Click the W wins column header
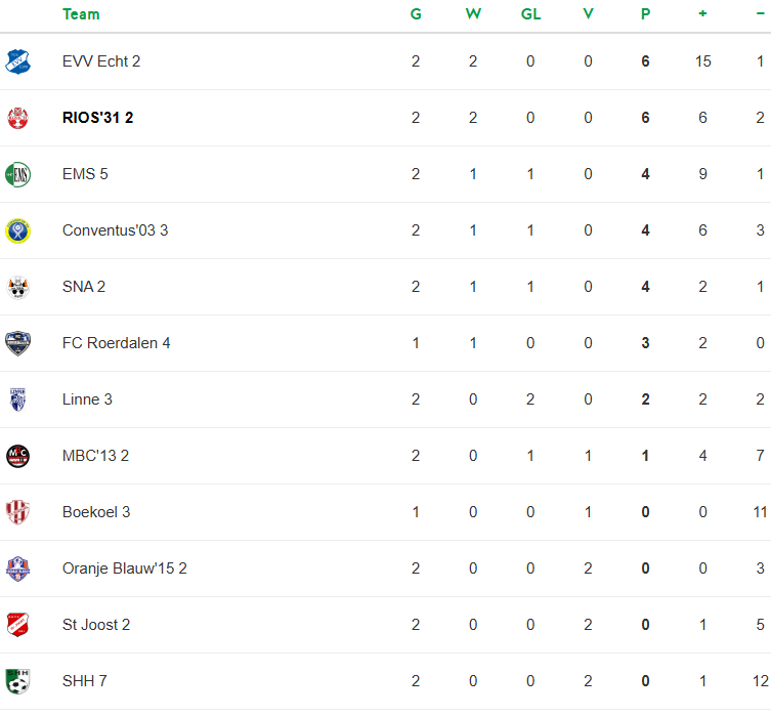 (473, 14)
